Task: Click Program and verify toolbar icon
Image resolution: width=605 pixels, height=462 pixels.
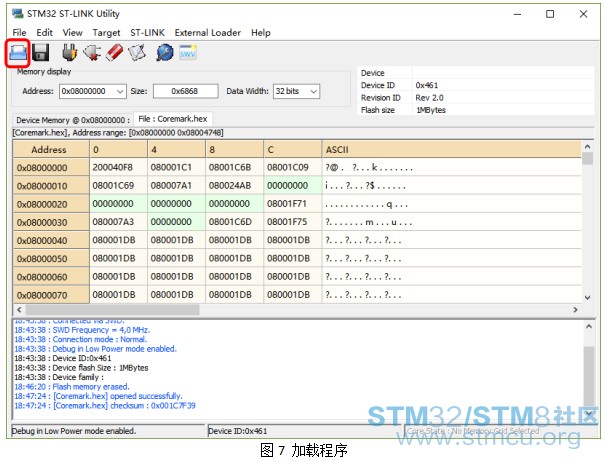Action: click(137, 53)
